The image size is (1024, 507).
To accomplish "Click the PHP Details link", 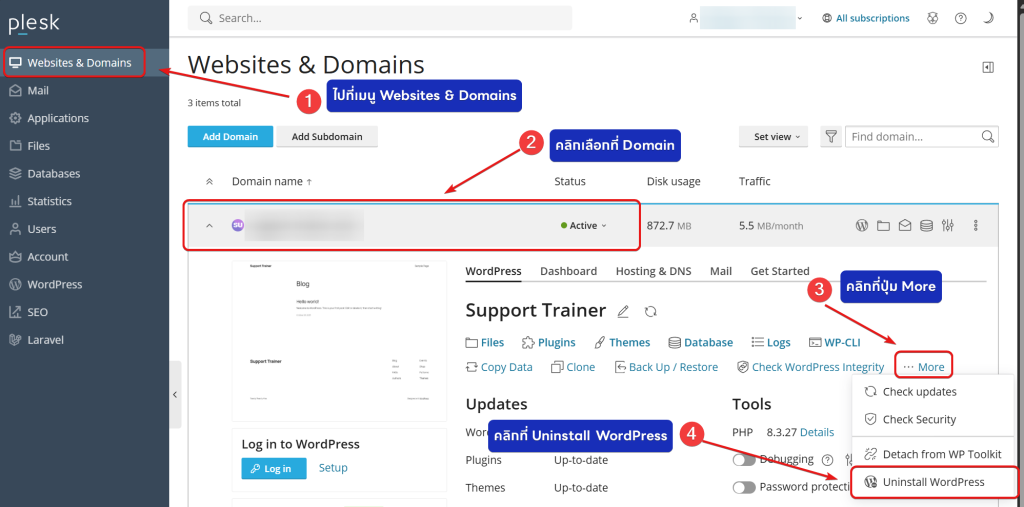I will [816, 432].
